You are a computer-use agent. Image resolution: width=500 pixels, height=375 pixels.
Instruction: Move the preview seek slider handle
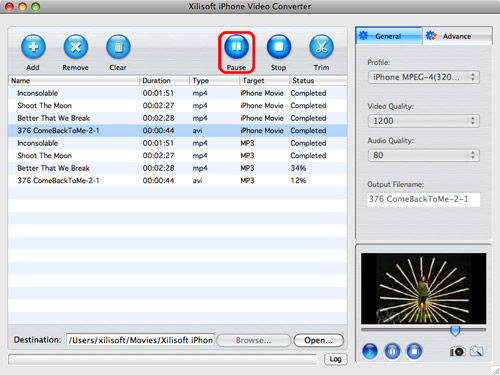455,331
